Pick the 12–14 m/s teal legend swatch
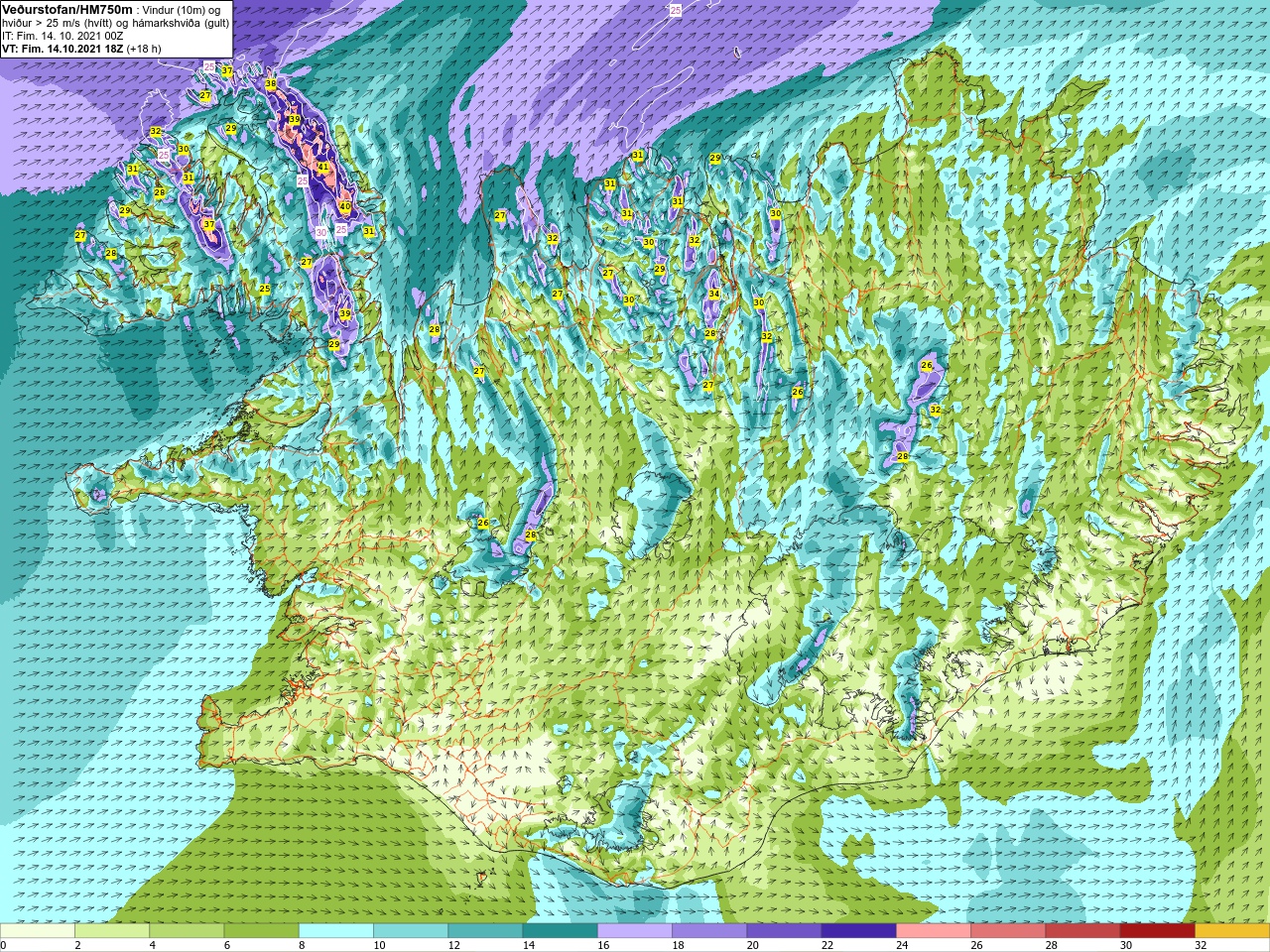Image resolution: width=1270 pixels, height=952 pixels. pyautogui.click(x=486, y=931)
